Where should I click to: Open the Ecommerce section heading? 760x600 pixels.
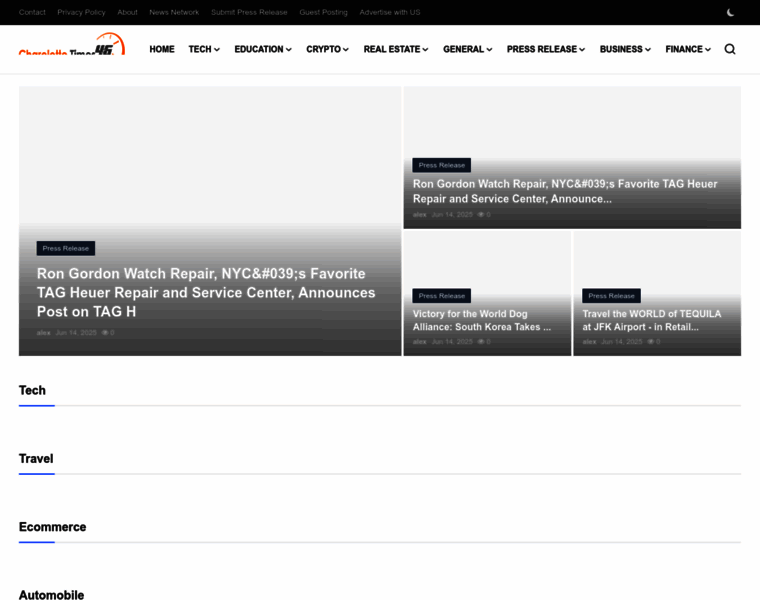coord(52,527)
